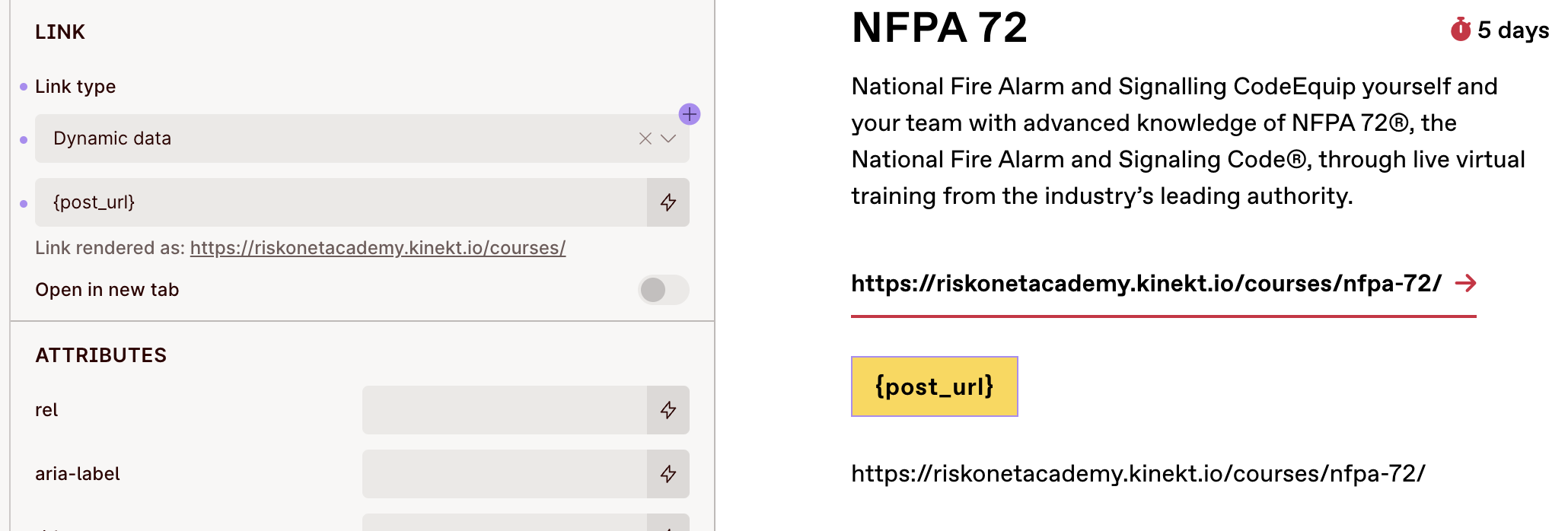1568x531 pixels.
Task: Click the rel attribute text field
Action: pyautogui.click(x=505, y=410)
